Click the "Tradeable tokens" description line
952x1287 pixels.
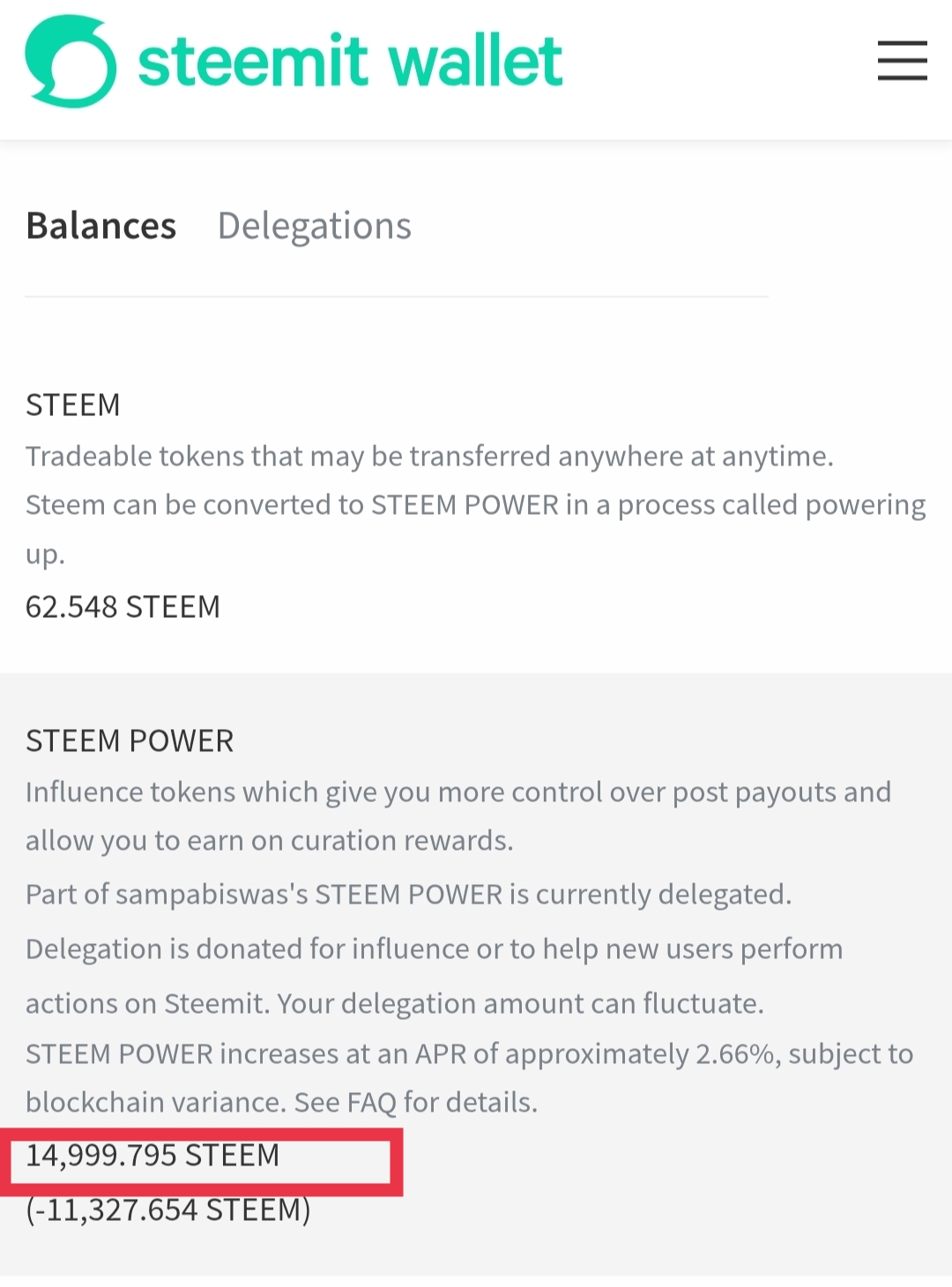(429, 457)
